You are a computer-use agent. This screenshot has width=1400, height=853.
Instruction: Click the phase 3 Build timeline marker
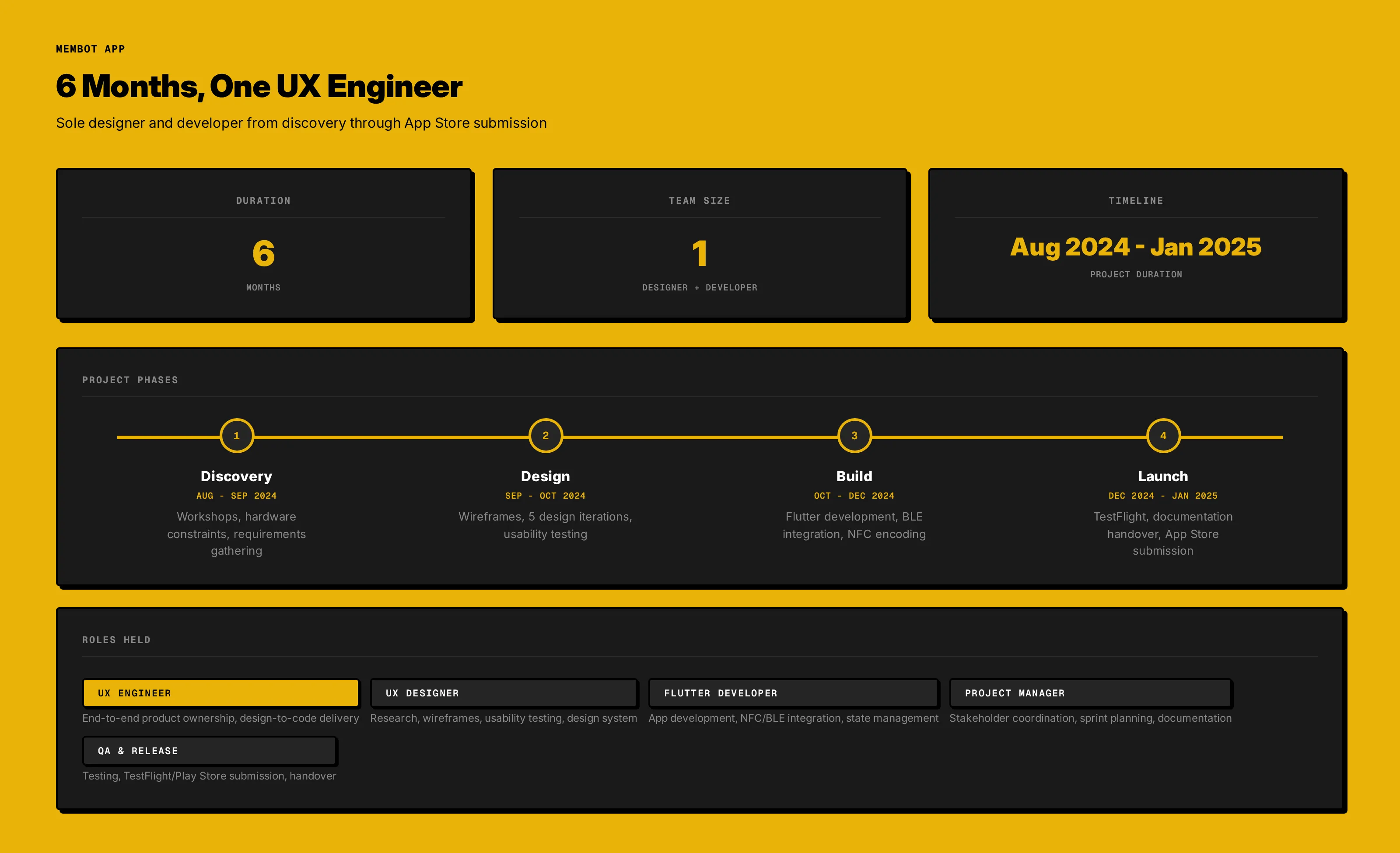[x=854, y=436]
